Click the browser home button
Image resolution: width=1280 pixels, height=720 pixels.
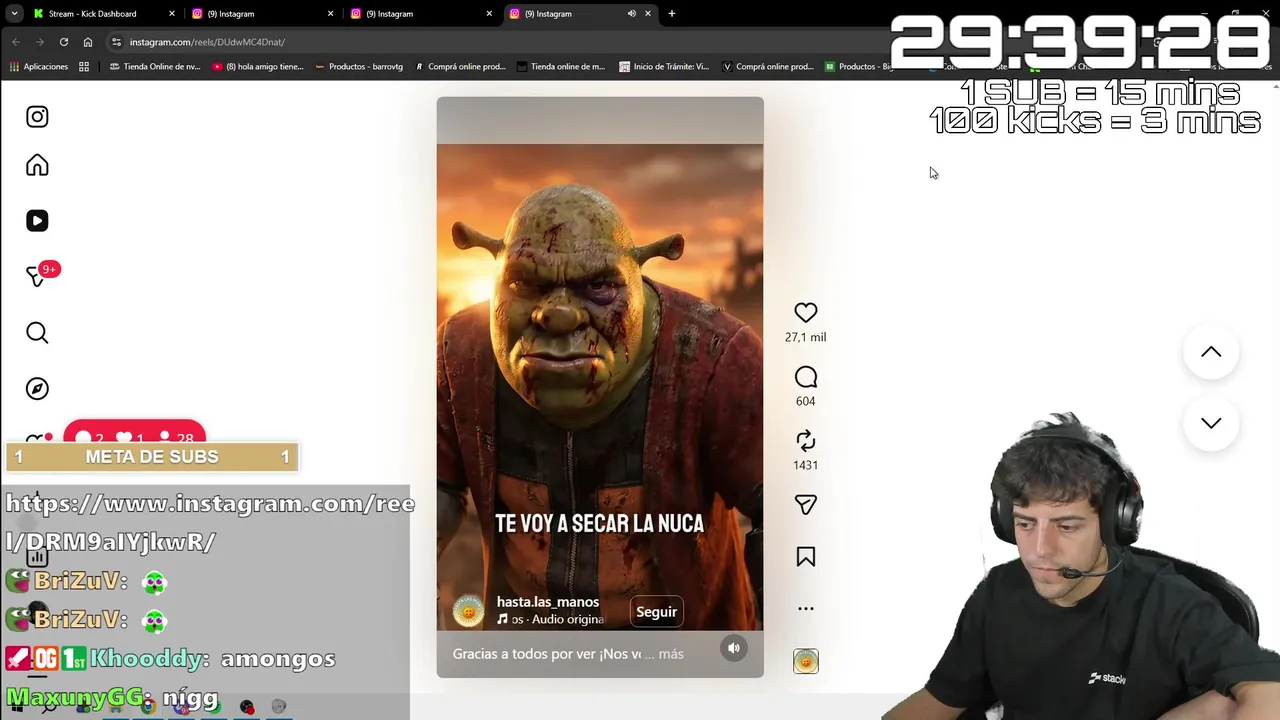(x=88, y=42)
